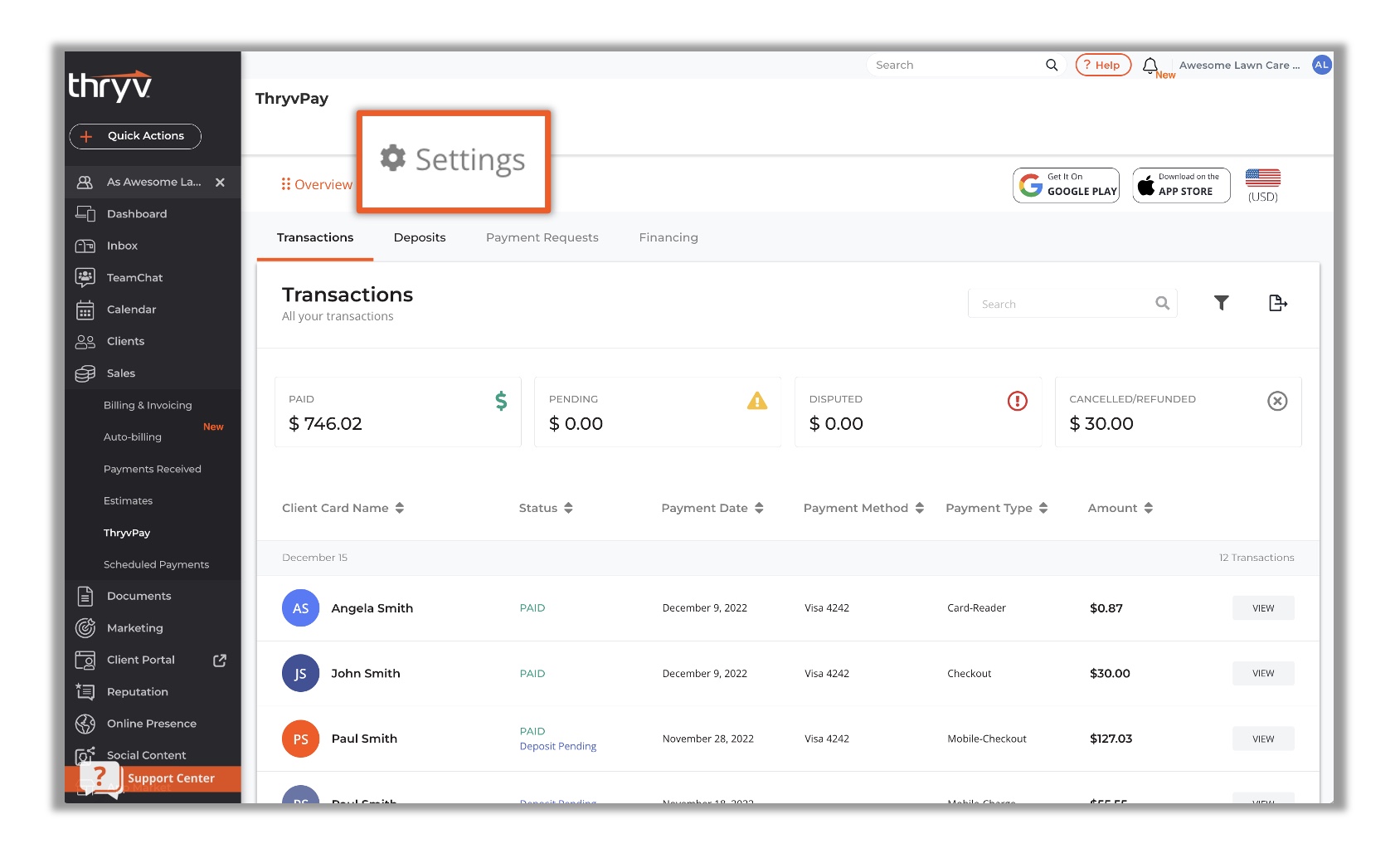Click the top search magnifier icon
This screenshot has width=1400, height=868.
1052,65
